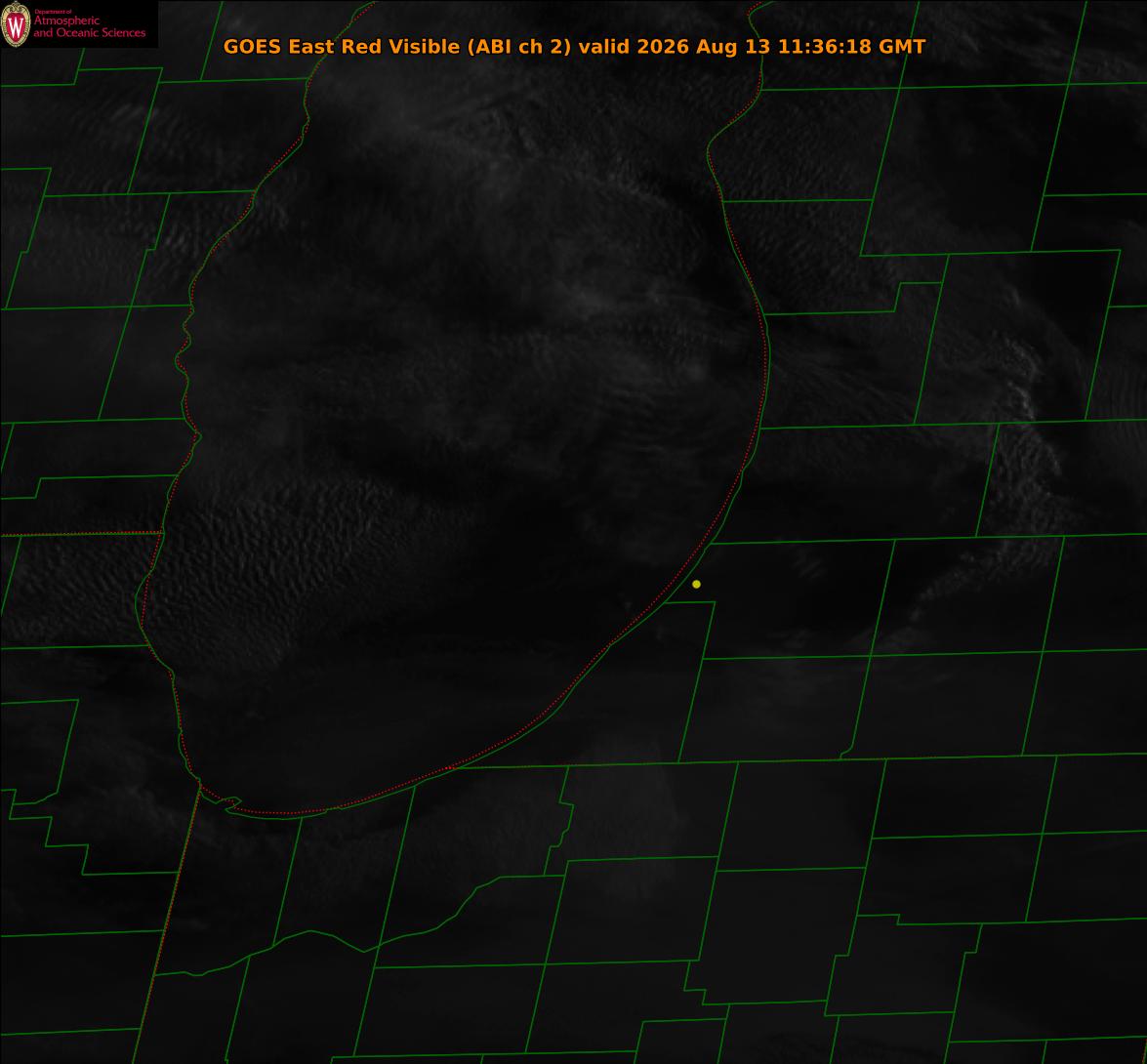Click the small 'Department of' label
The image size is (1147, 1064).
tap(54, 12)
